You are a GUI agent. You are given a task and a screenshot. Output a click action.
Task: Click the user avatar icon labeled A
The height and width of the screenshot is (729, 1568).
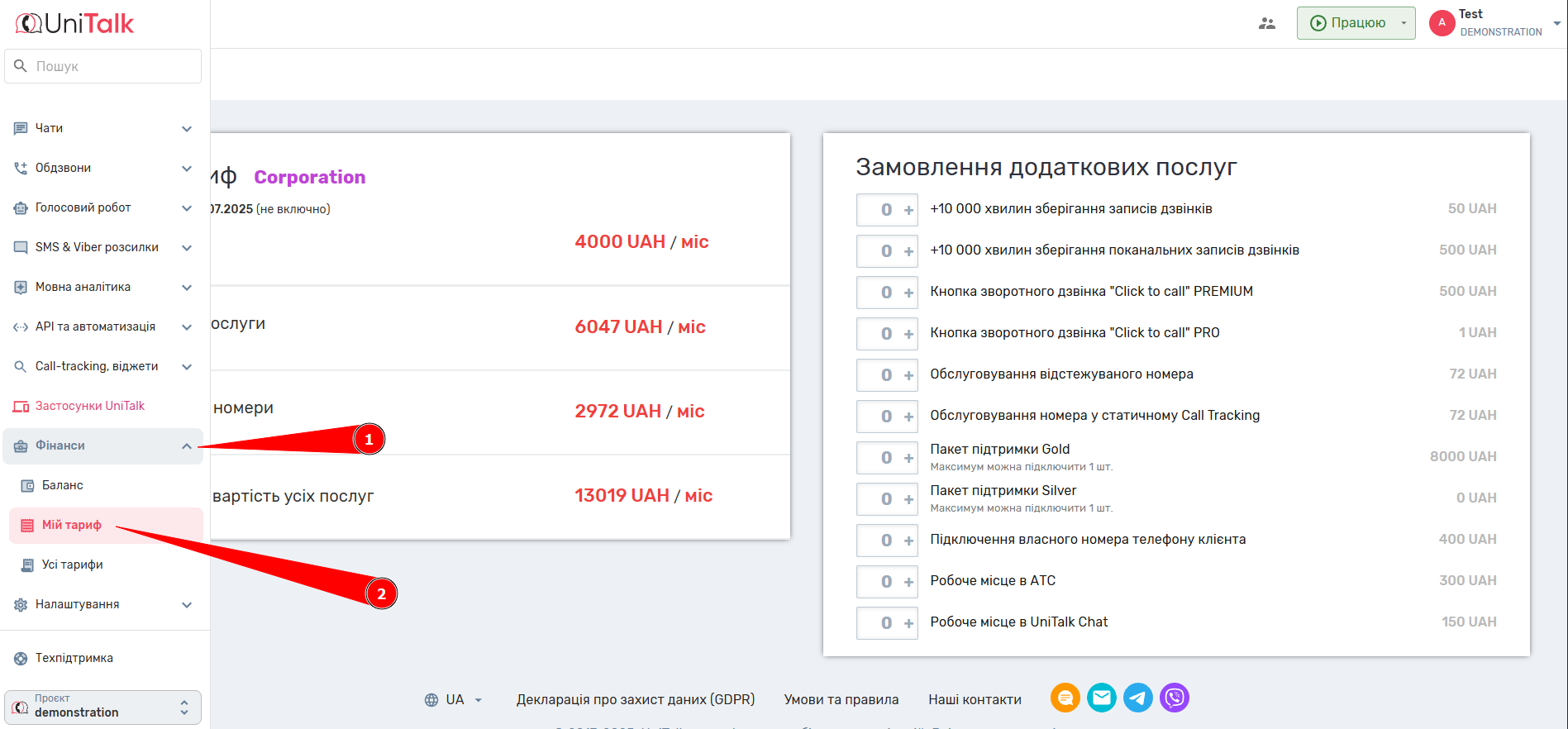(x=1442, y=23)
